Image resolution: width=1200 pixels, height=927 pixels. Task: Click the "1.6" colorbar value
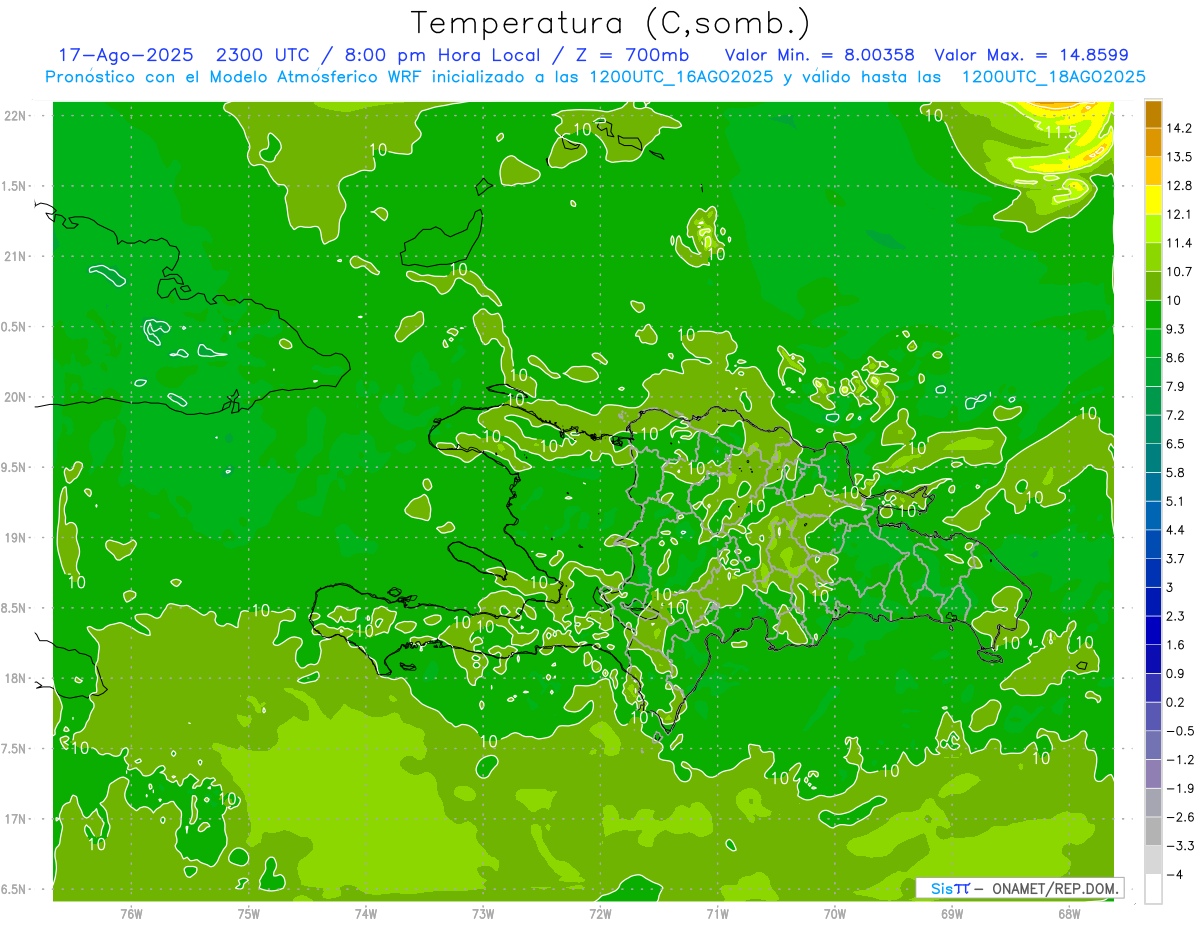[x=1176, y=645]
